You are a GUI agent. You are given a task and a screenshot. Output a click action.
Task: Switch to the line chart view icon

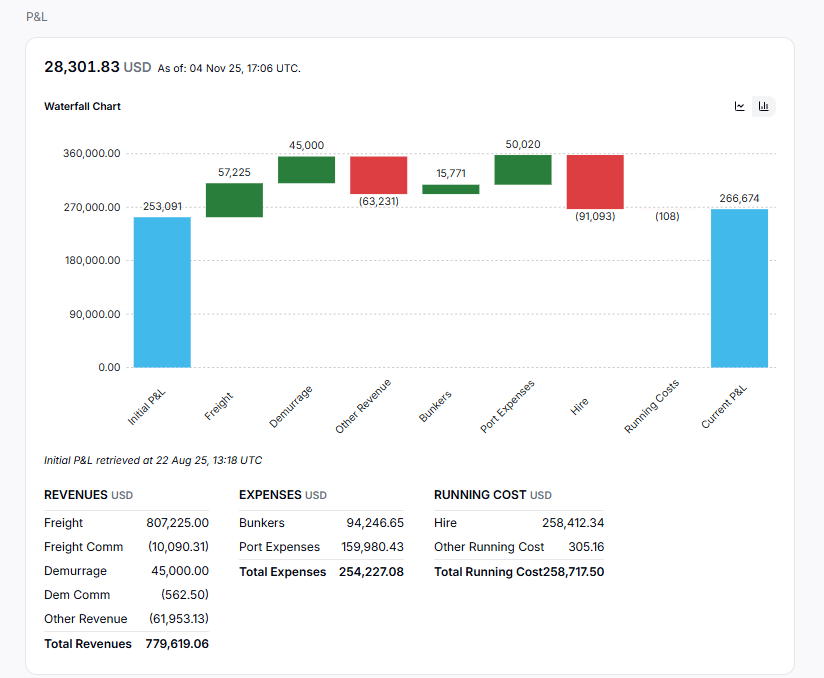[x=739, y=107]
